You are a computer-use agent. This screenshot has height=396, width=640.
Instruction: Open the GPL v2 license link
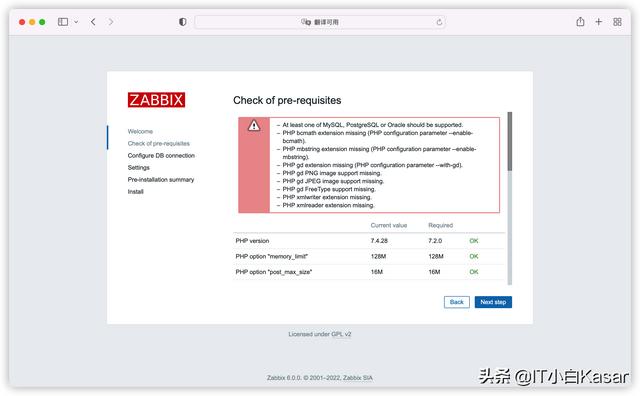tap(341, 334)
